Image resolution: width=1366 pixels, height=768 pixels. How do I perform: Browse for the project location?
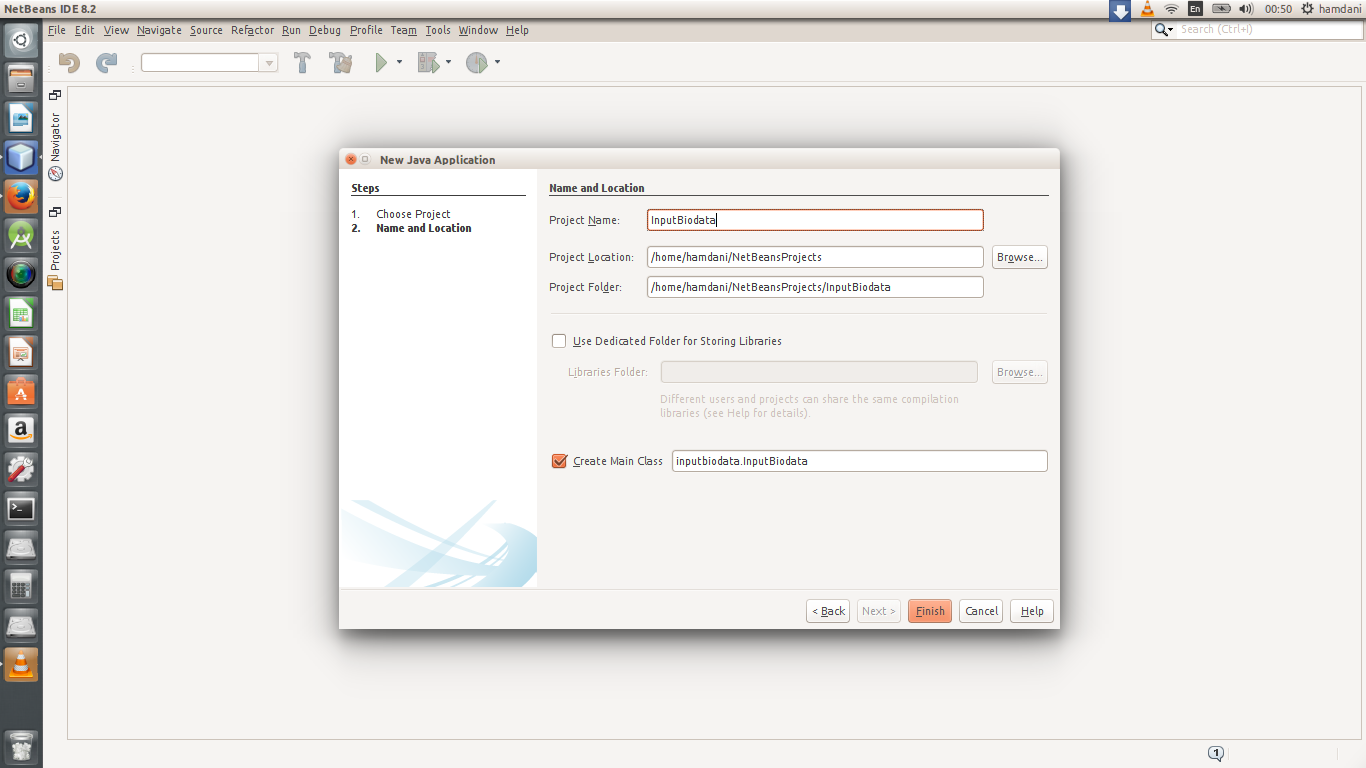(x=1020, y=257)
